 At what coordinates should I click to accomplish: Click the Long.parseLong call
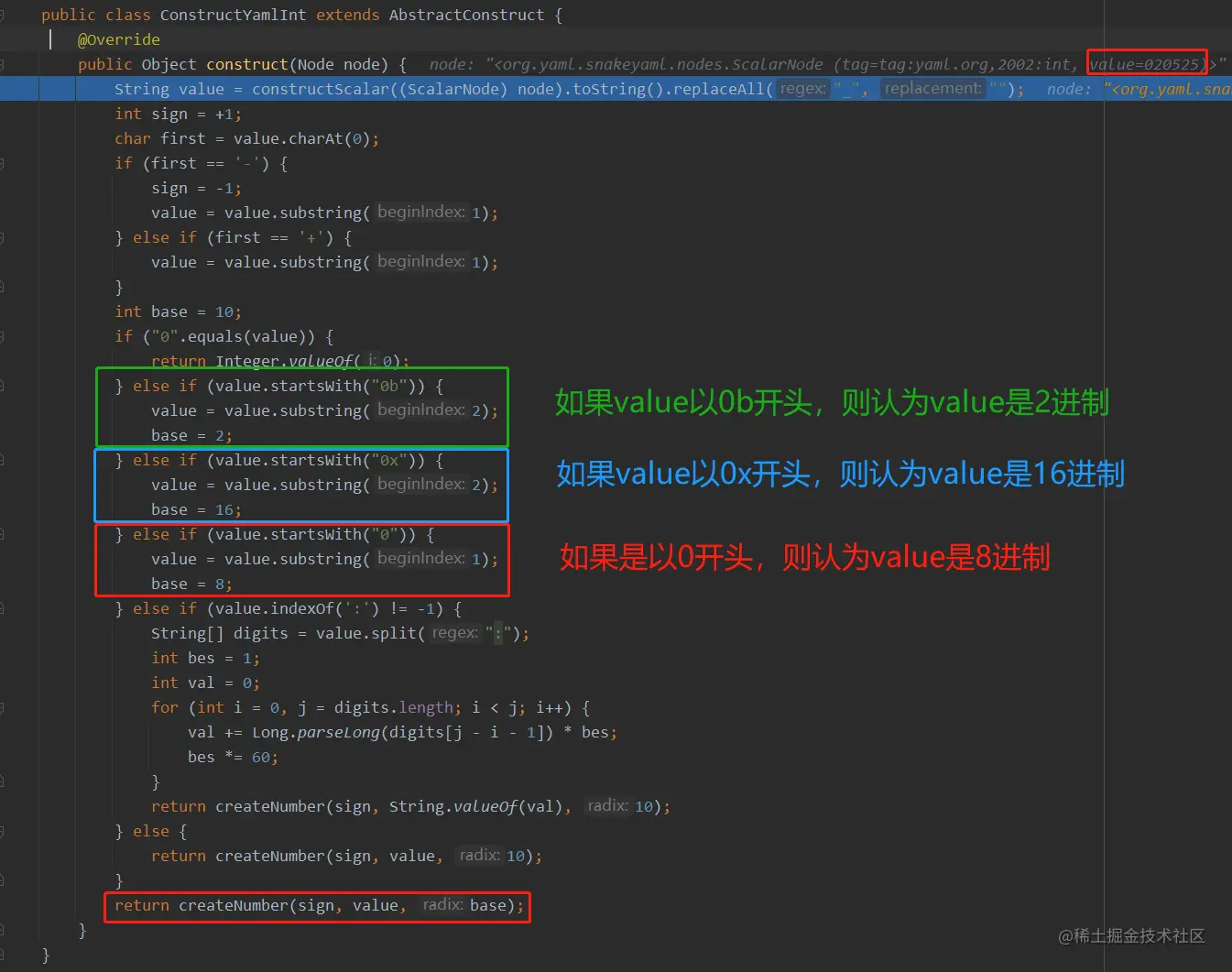point(403,732)
